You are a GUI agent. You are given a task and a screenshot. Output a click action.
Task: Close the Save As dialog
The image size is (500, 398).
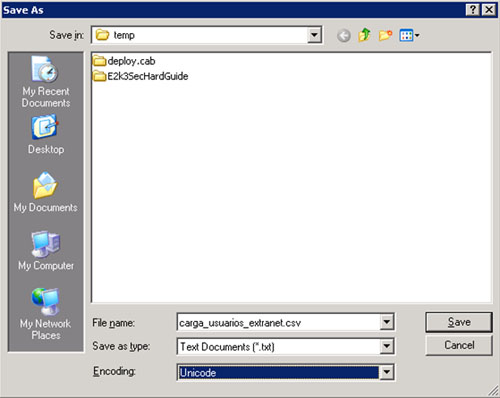[x=489, y=10]
